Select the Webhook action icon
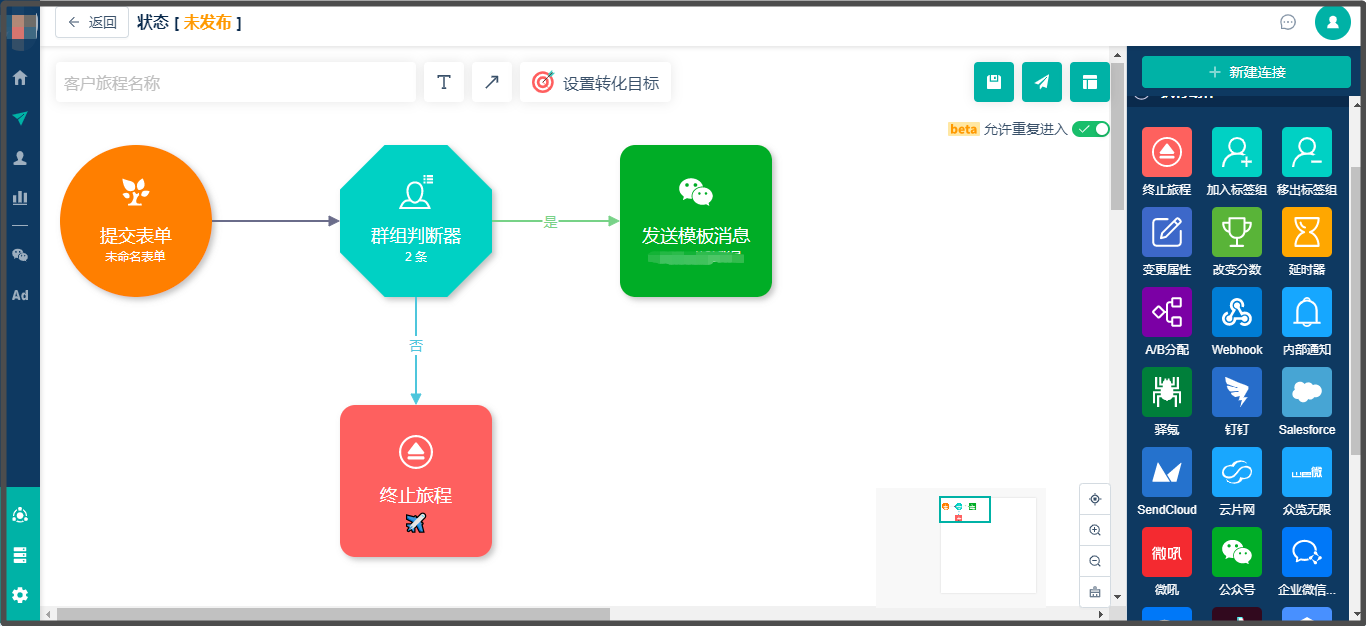Image resolution: width=1366 pixels, height=626 pixels. pyautogui.click(x=1237, y=312)
